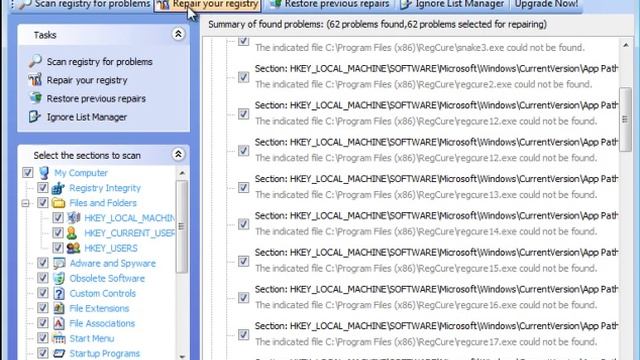The height and width of the screenshot is (360, 640).
Task: Click the HKEY_LOCAL_MACHINE icon in tree
Action: 73,218
